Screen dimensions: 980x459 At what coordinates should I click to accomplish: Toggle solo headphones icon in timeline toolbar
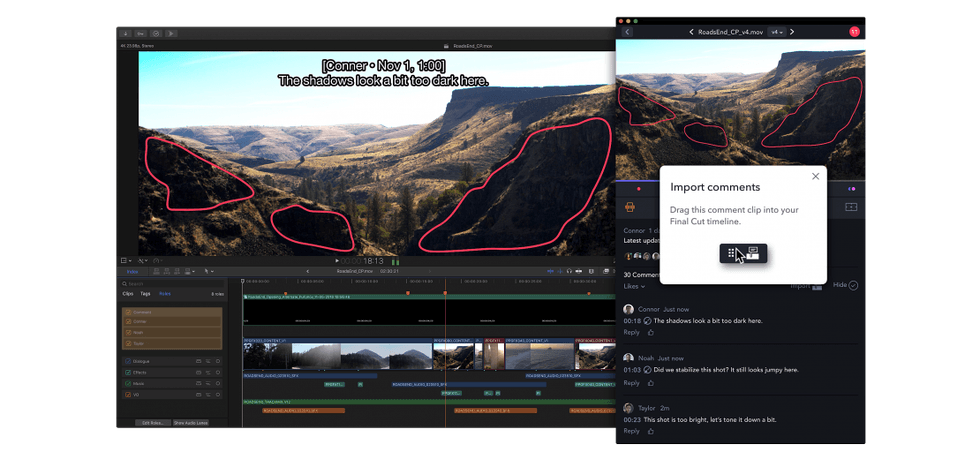point(569,271)
